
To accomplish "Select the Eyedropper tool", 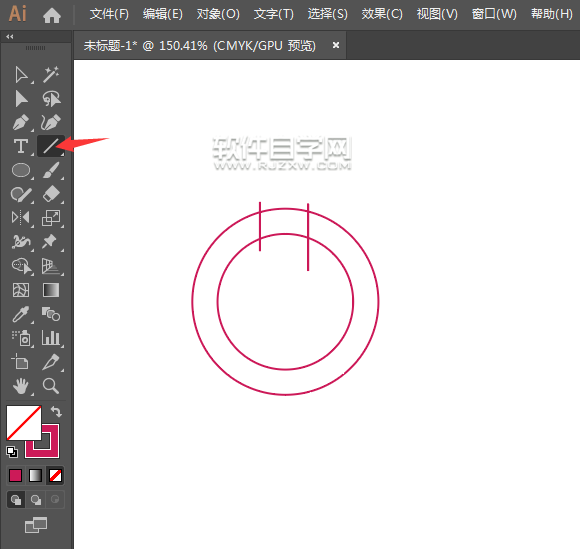I will click(21, 314).
